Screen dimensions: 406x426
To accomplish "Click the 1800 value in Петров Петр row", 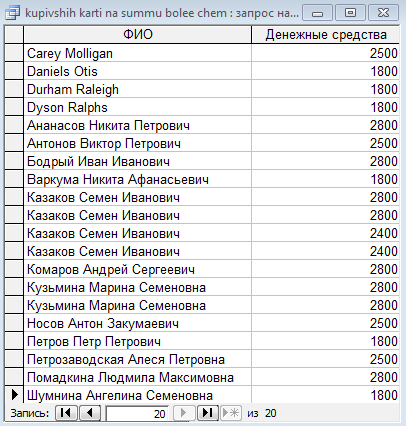I will coord(325,341).
